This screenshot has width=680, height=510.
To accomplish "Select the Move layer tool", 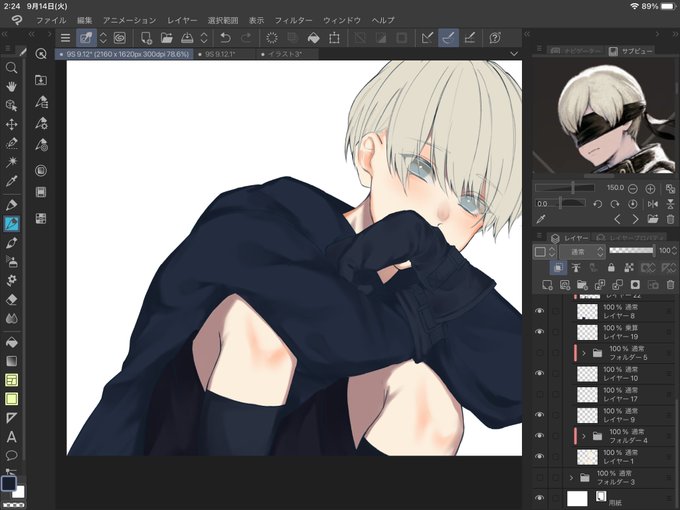I will point(11,124).
